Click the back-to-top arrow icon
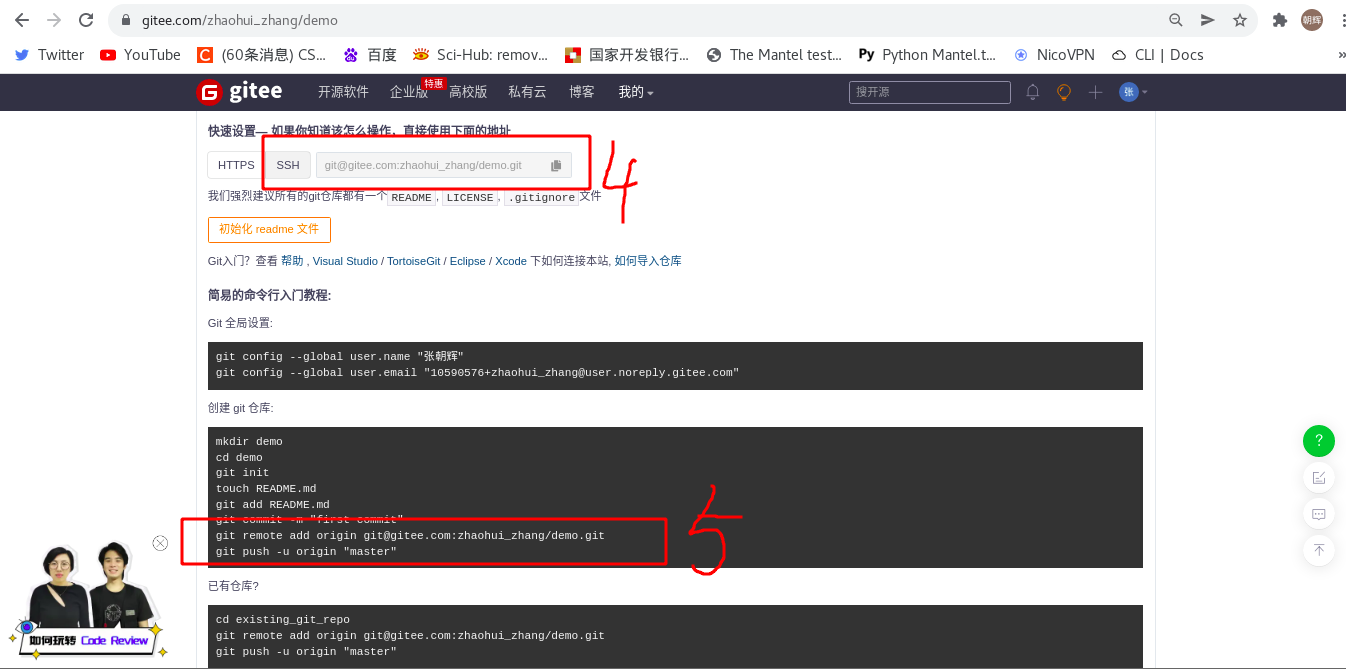The image size is (1346, 669). 1319,550
